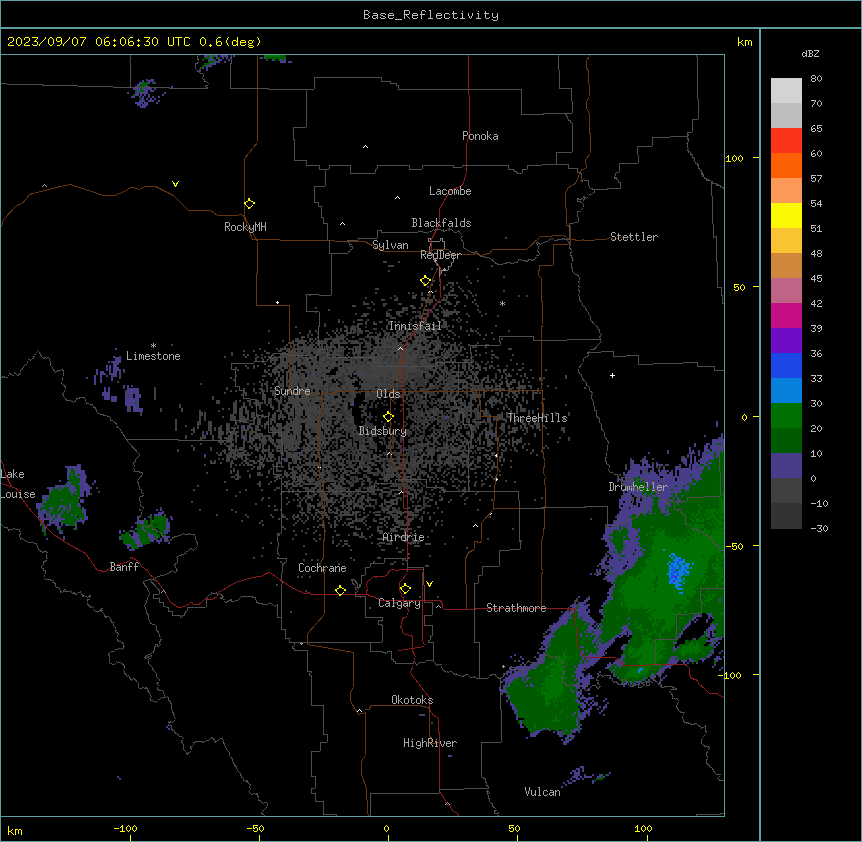
Task: Pick the royal blue legend swatch near 36
Action: tap(786, 365)
